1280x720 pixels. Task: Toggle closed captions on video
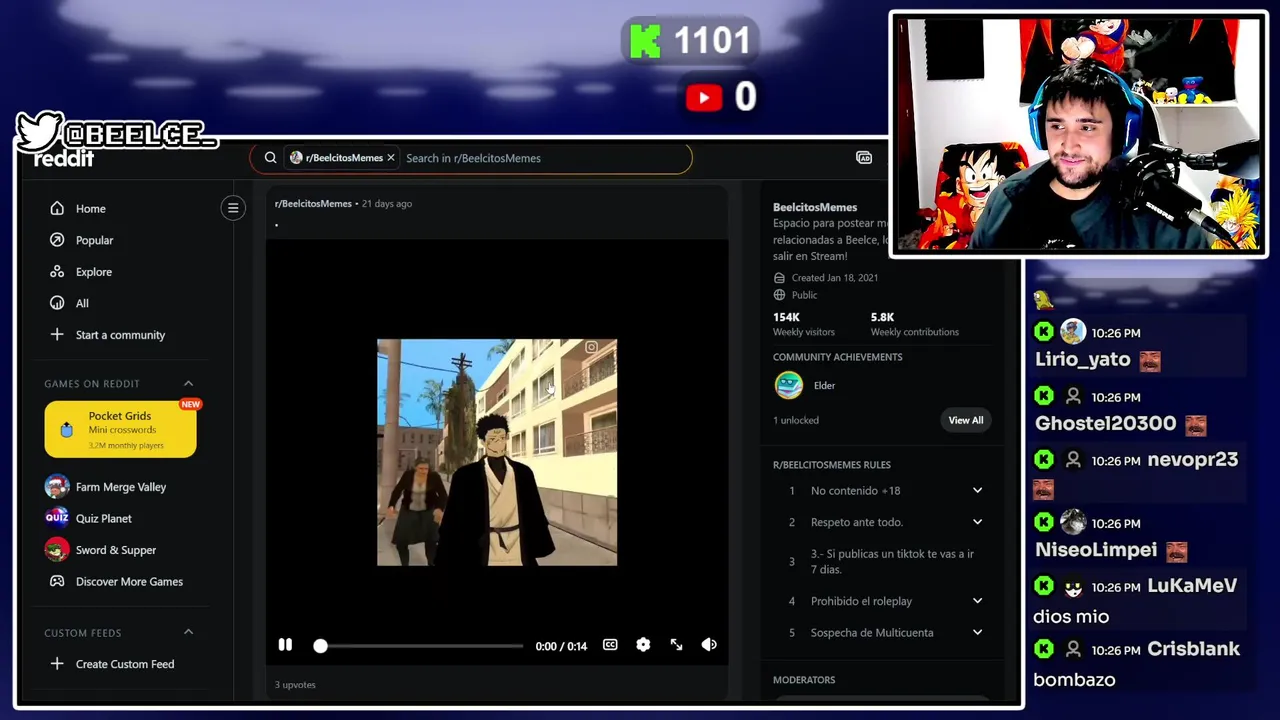pyautogui.click(x=610, y=645)
